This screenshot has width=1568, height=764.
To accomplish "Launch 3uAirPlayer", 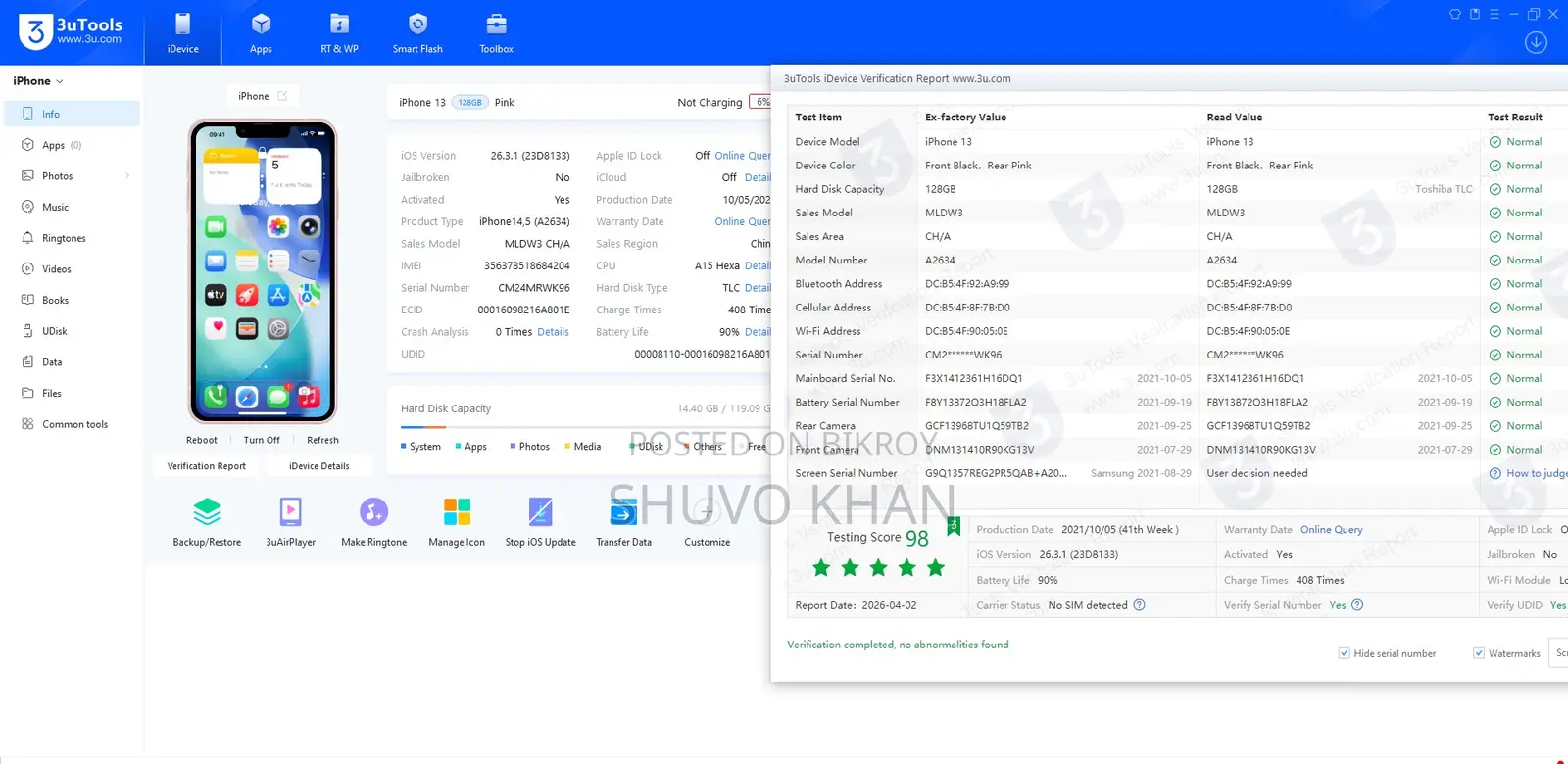I will click(x=290, y=522).
